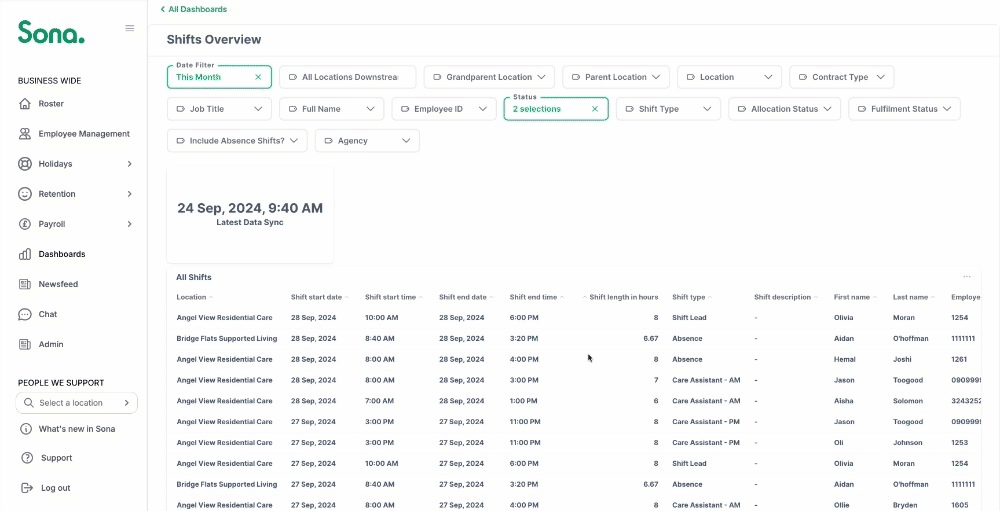Sort by Shift end time arrow
This screenshot has height=511, width=1000.
562,297
